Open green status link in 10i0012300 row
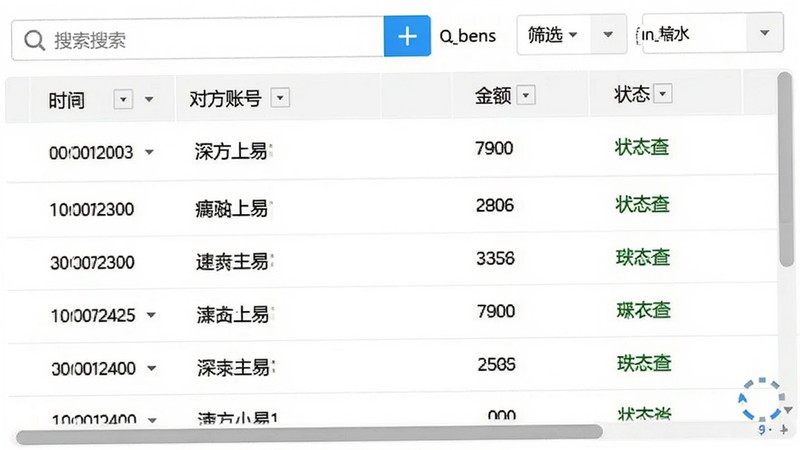Screen dimensions: 800x450 point(642,204)
